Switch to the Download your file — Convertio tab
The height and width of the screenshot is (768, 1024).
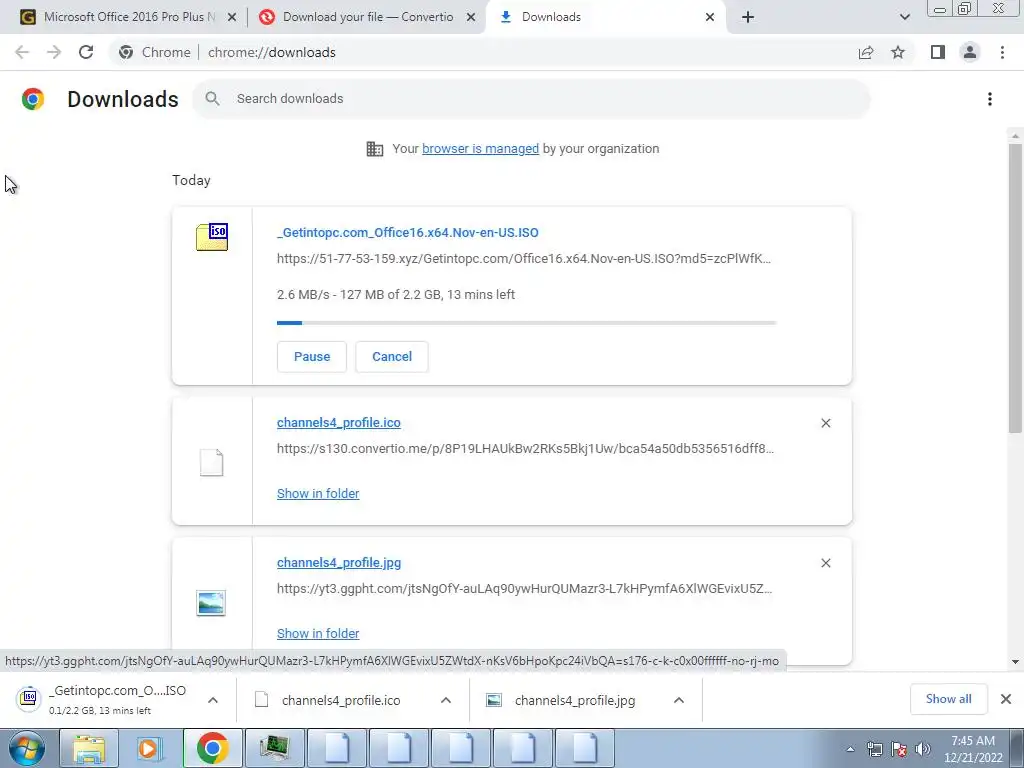(x=368, y=17)
